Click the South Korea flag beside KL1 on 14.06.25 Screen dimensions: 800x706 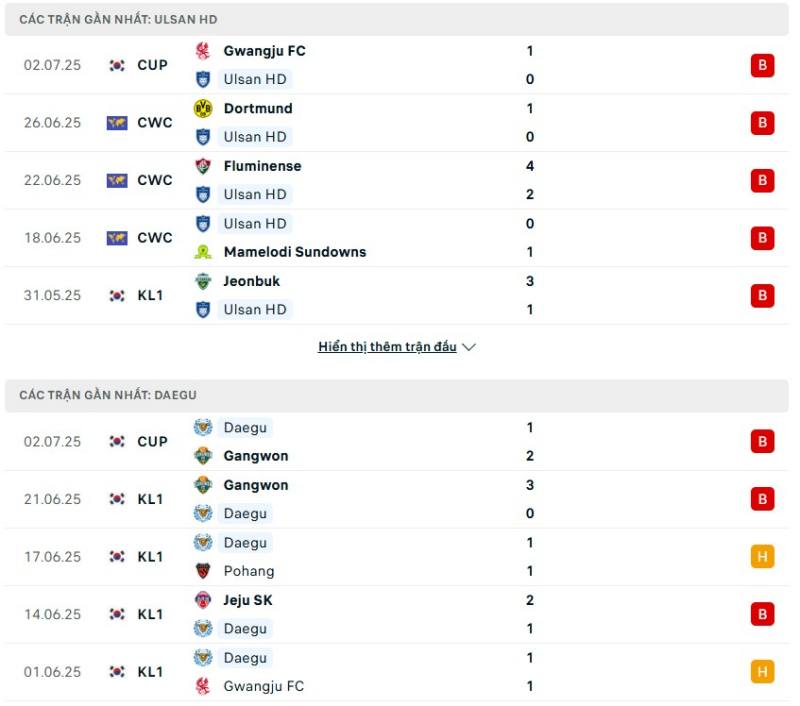click(118, 616)
